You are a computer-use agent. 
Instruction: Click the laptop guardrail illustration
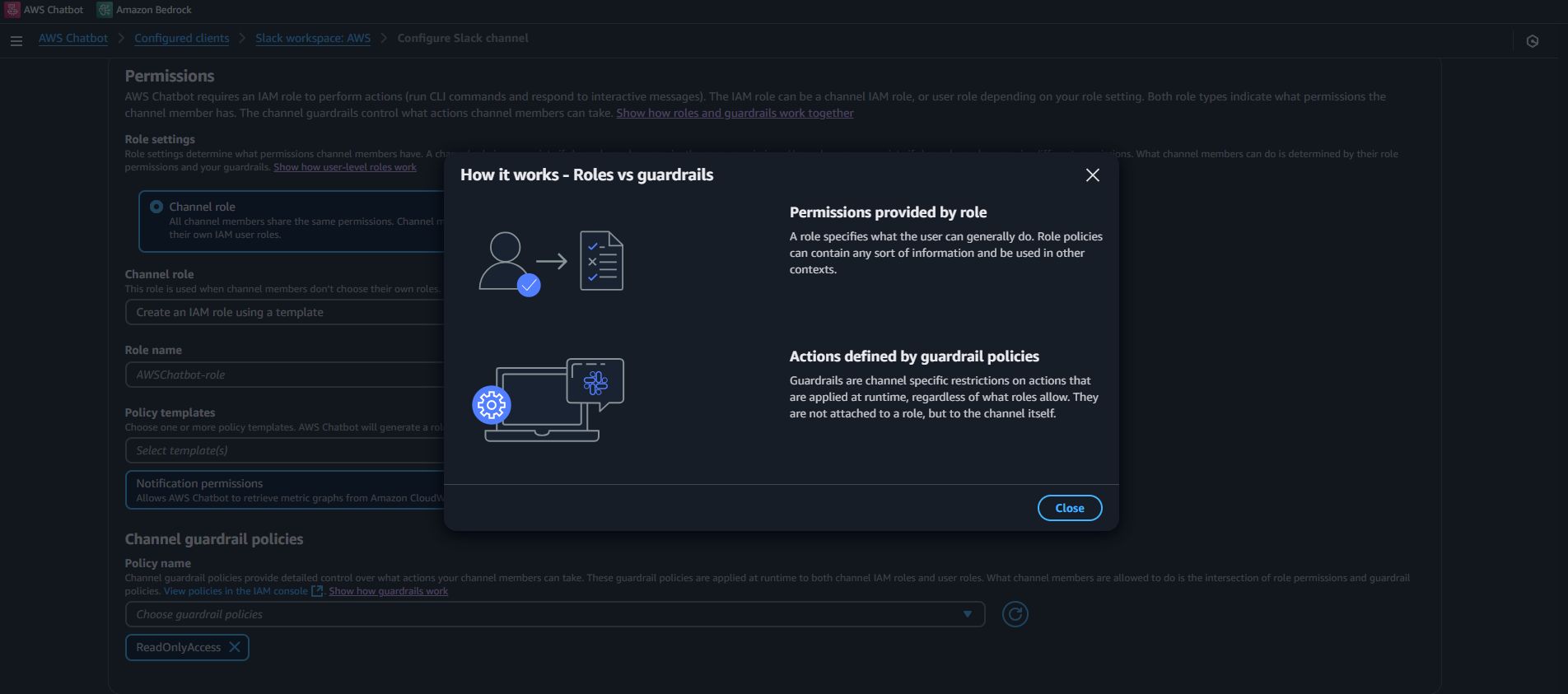point(548,400)
